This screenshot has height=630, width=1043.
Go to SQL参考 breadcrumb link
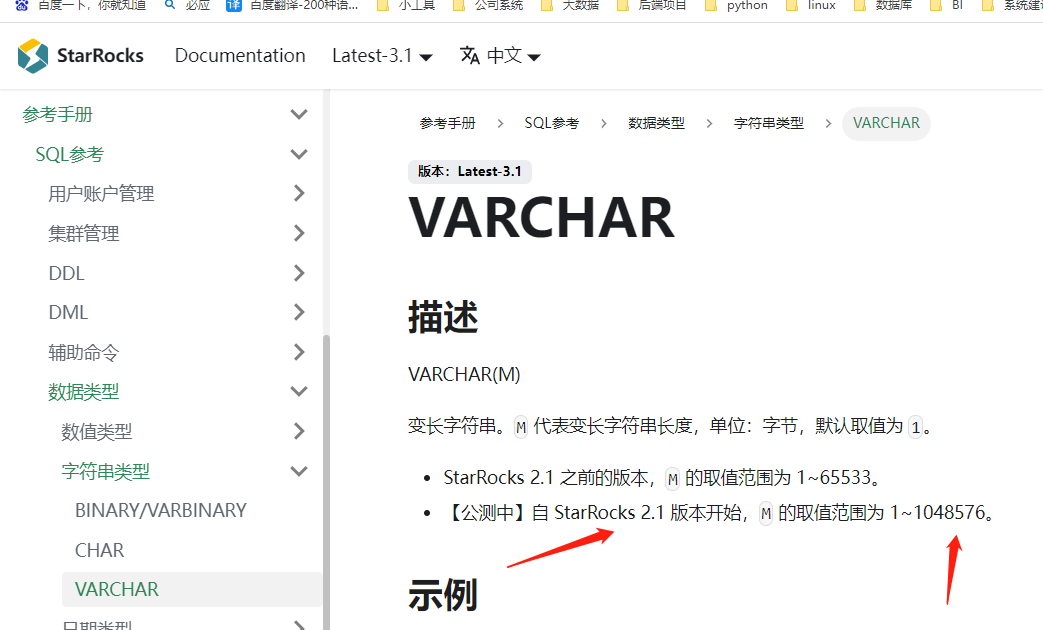click(x=551, y=123)
